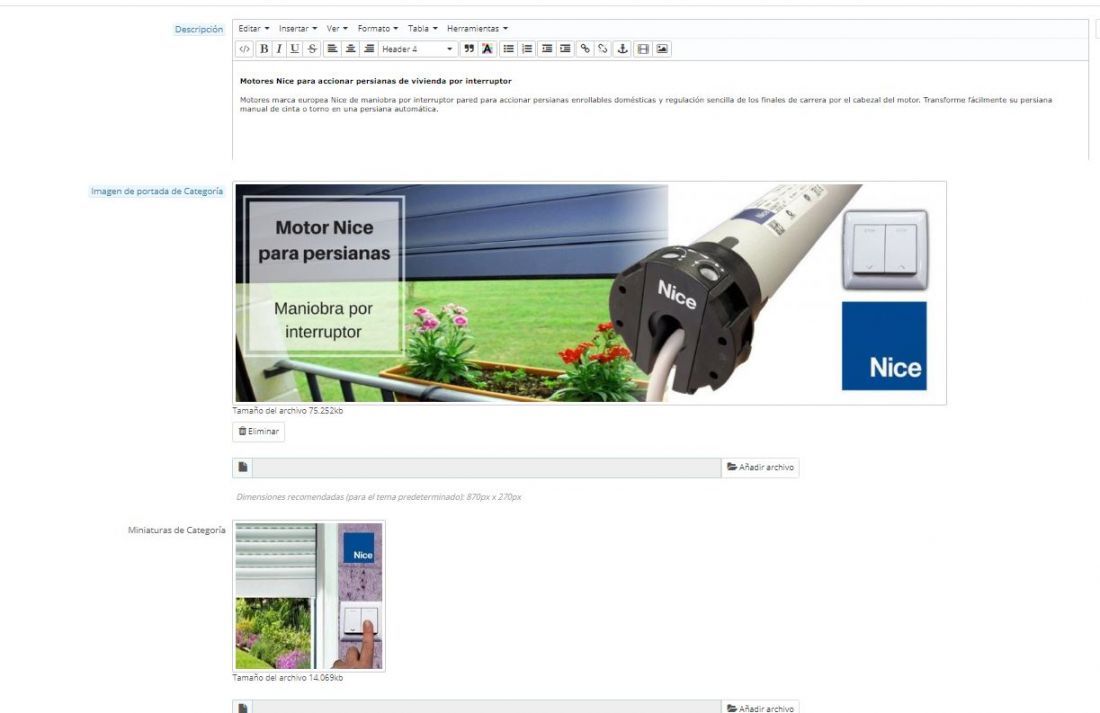The image size is (1100, 713).
Task: Open the Editar menu
Action: pos(253,29)
